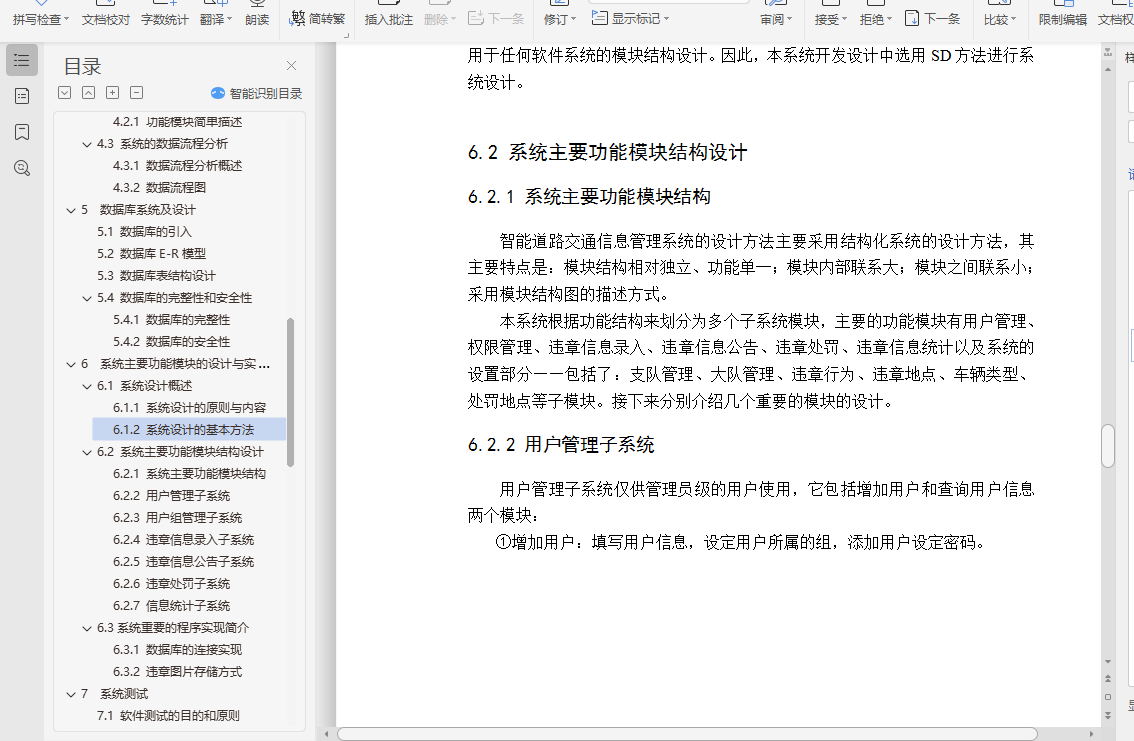Jump to 6.2.2 用户管理子系统 in outline
This screenshot has width=1134, height=741.
[171, 496]
